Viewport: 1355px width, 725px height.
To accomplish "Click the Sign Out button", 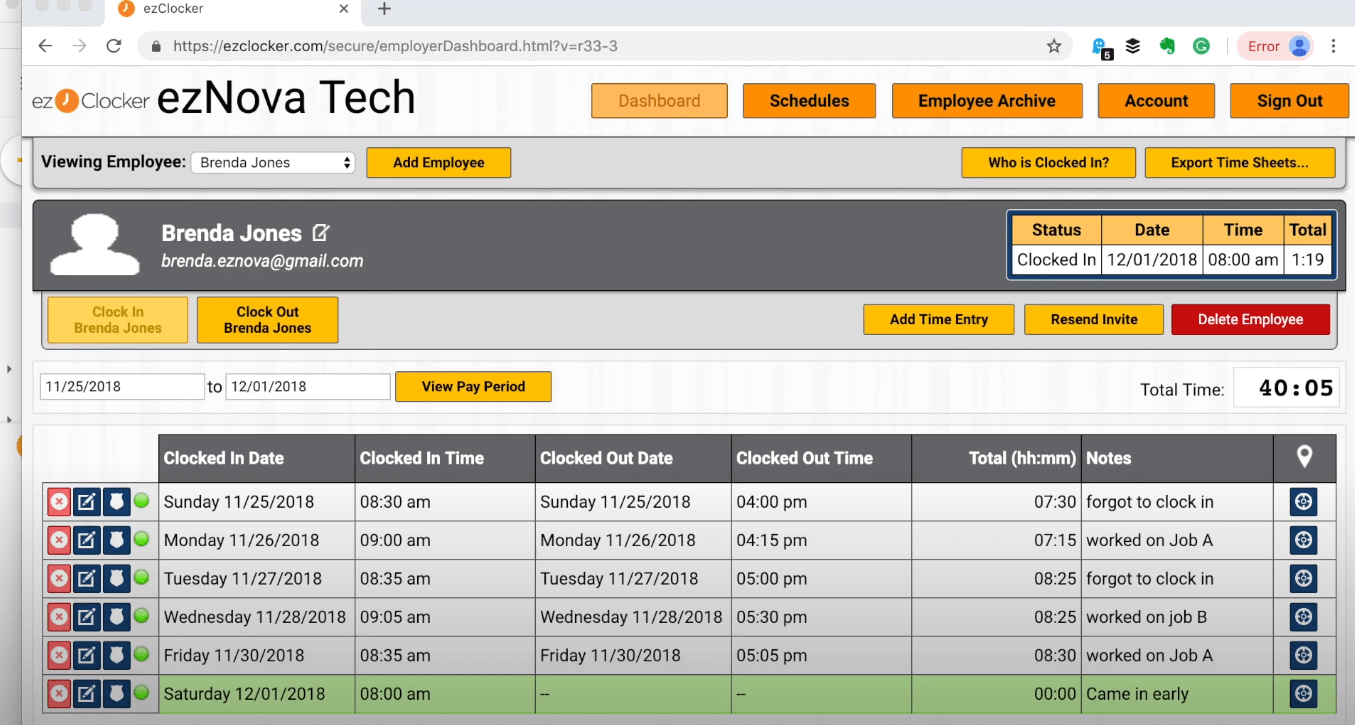I will point(1289,100).
